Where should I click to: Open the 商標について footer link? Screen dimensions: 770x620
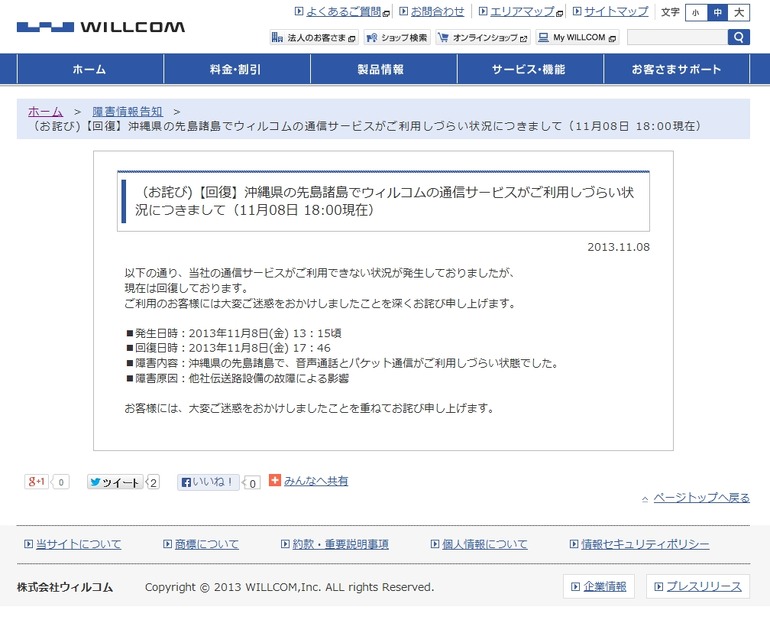click(x=207, y=544)
